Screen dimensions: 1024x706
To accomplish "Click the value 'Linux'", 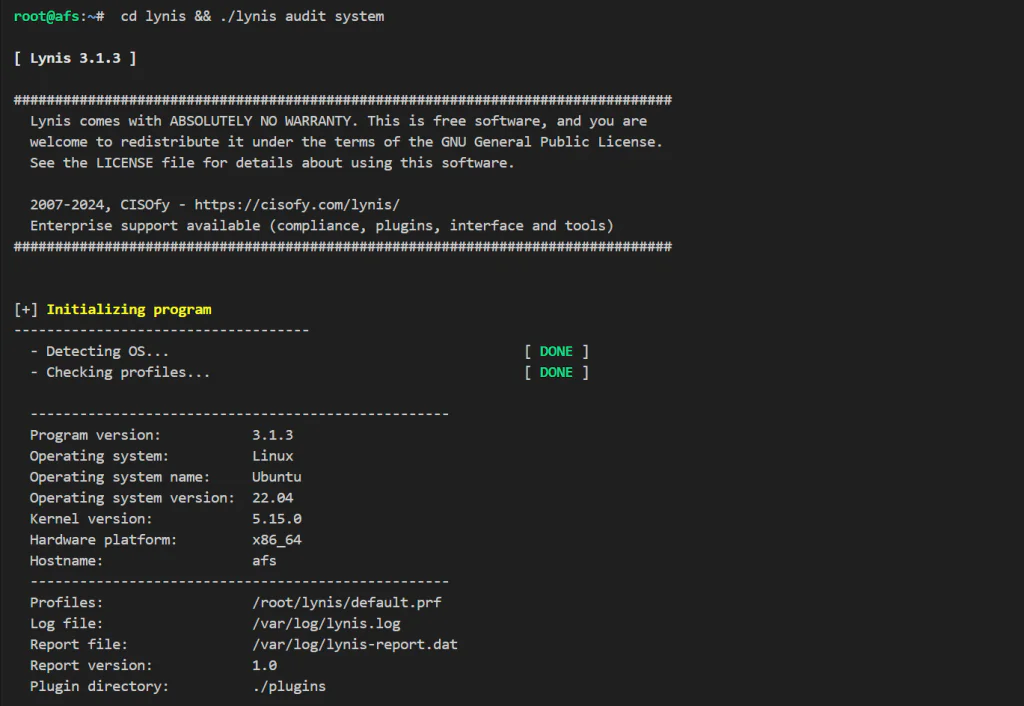I will coord(273,456).
